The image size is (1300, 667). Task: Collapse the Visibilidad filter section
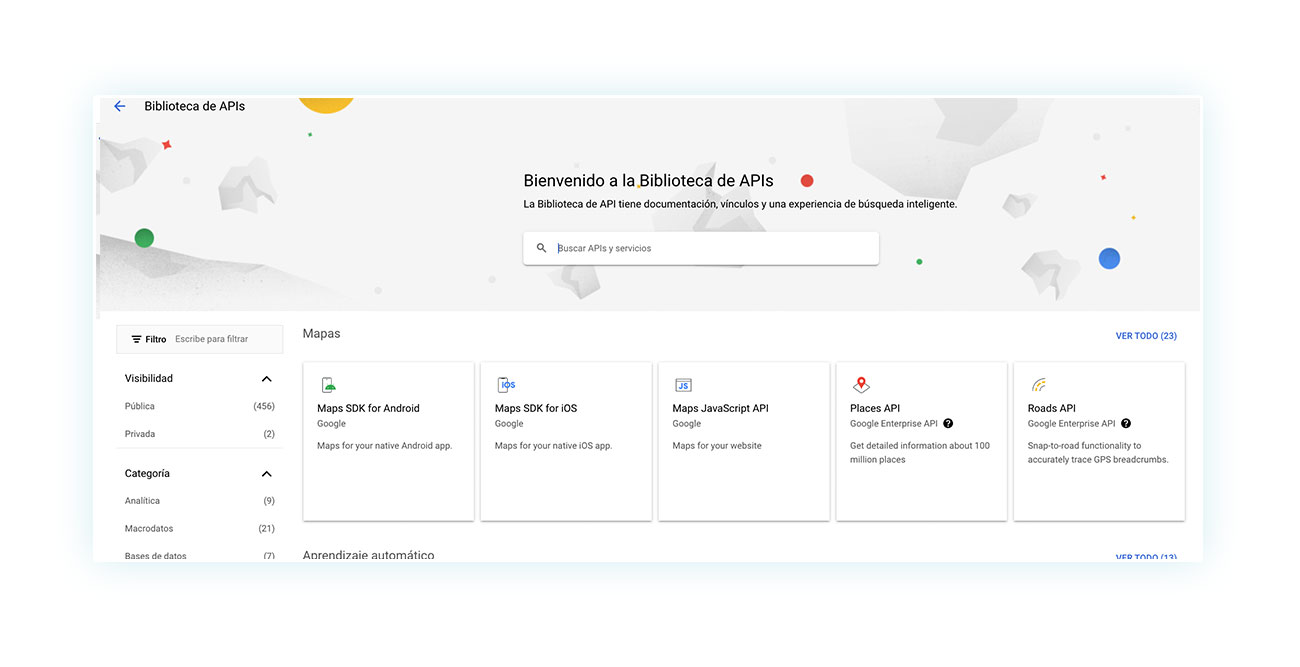coord(266,379)
